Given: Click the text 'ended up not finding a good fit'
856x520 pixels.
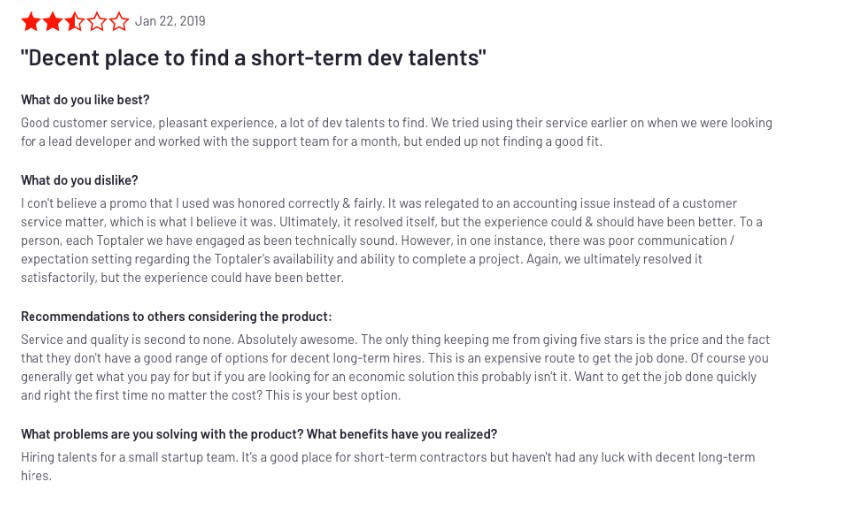Looking at the screenshot, I should (514, 141).
